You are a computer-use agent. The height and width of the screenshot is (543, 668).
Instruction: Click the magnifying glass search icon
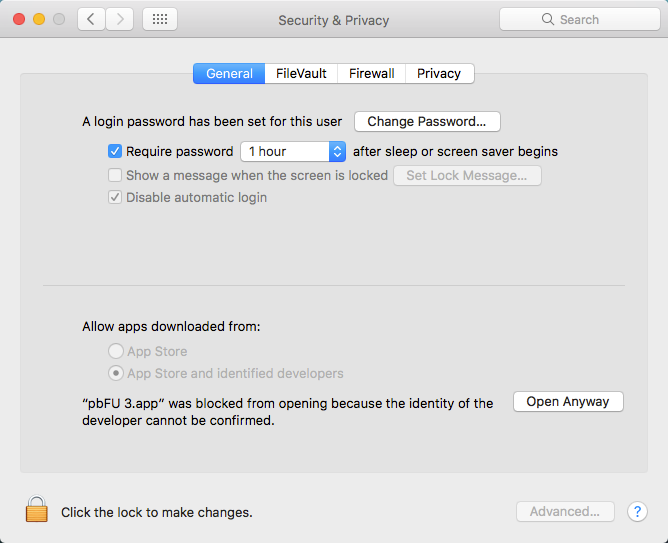pos(548,19)
